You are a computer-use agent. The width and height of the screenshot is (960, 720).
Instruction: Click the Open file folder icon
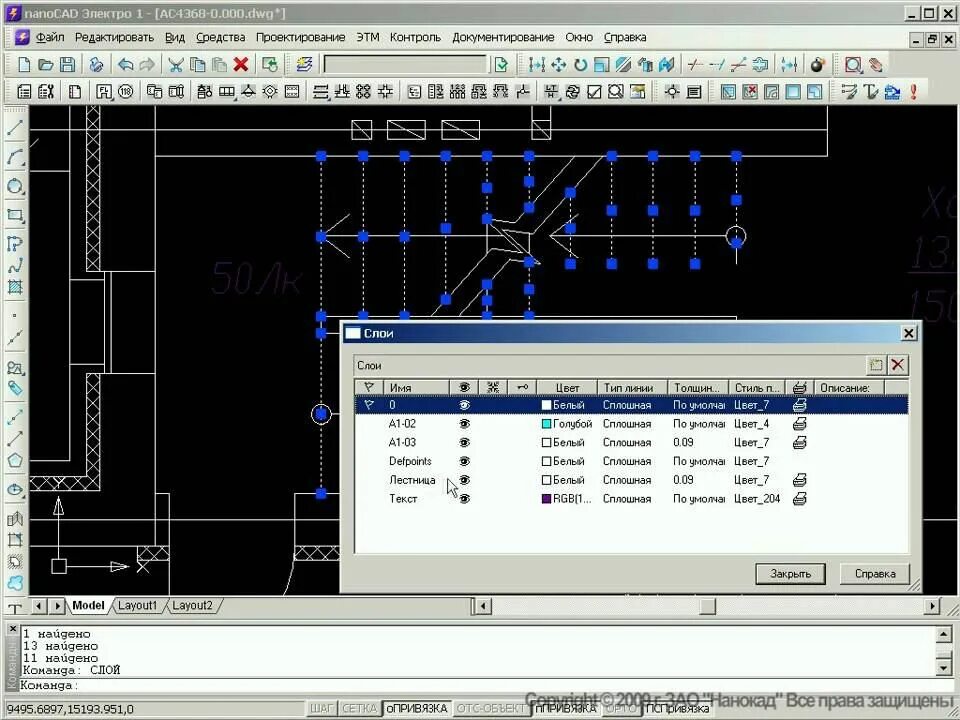(45, 64)
